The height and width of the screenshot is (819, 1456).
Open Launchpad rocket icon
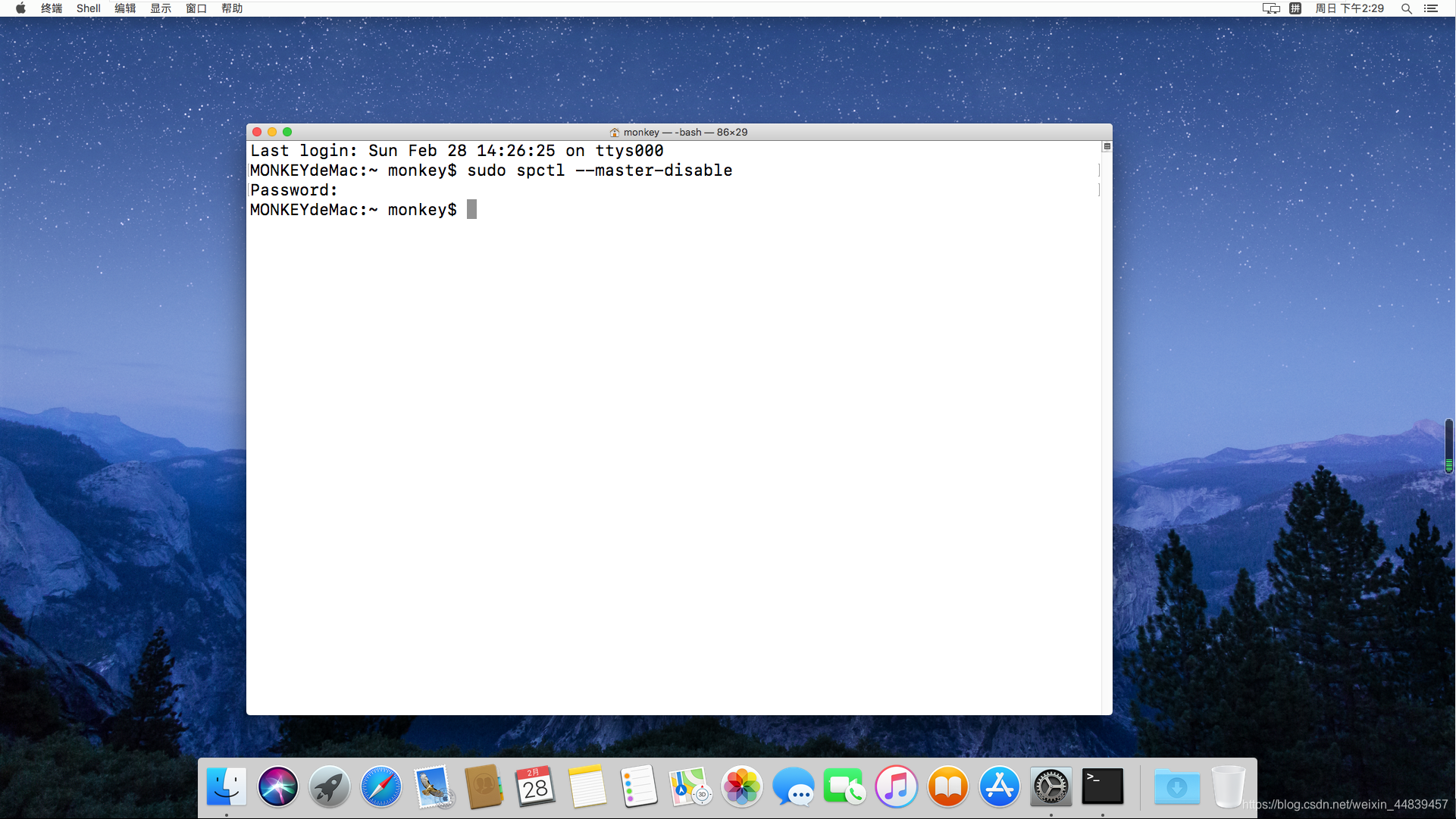[330, 786]
